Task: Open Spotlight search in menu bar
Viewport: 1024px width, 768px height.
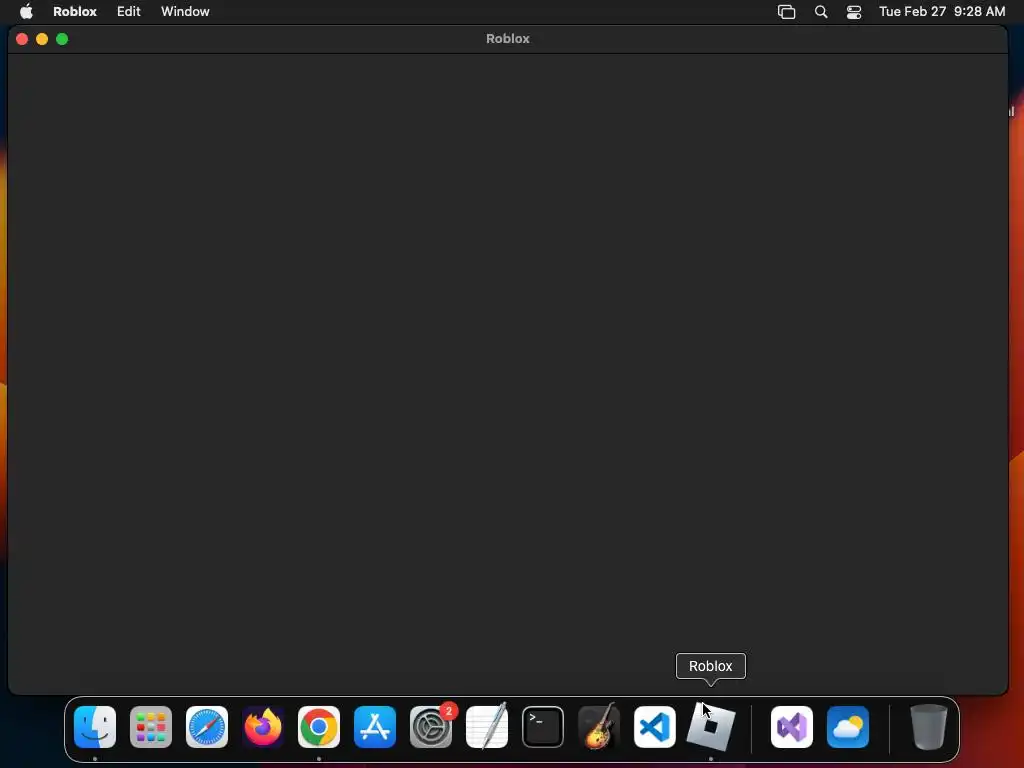Action: 821,12
